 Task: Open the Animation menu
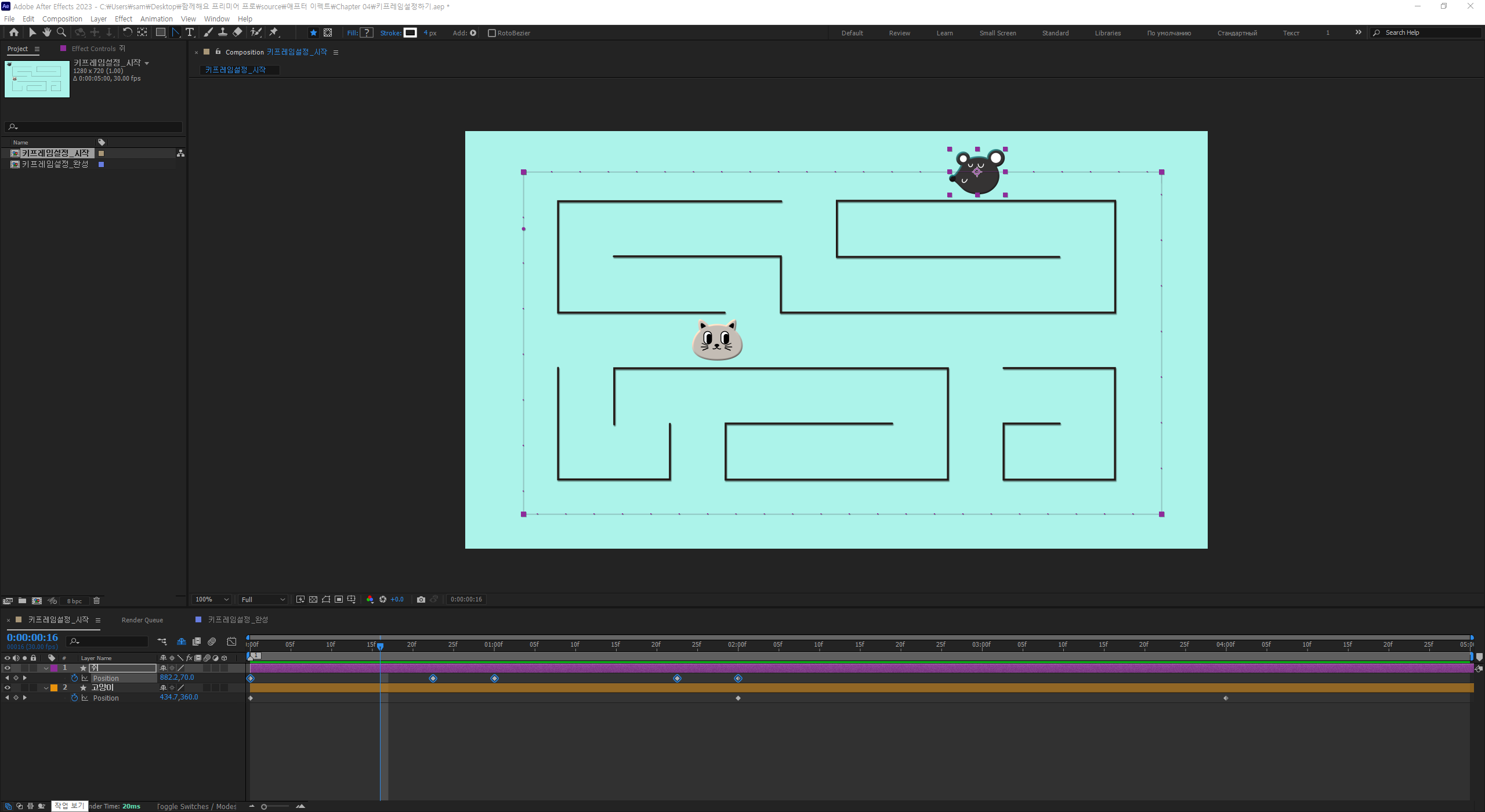[156, 19]
